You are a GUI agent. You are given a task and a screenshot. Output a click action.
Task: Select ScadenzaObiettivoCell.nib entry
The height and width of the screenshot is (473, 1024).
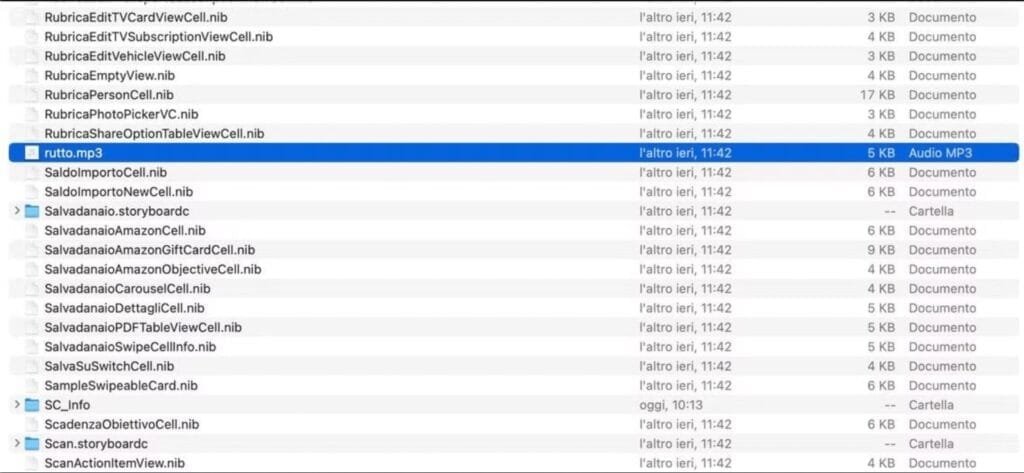coord(121,425)
